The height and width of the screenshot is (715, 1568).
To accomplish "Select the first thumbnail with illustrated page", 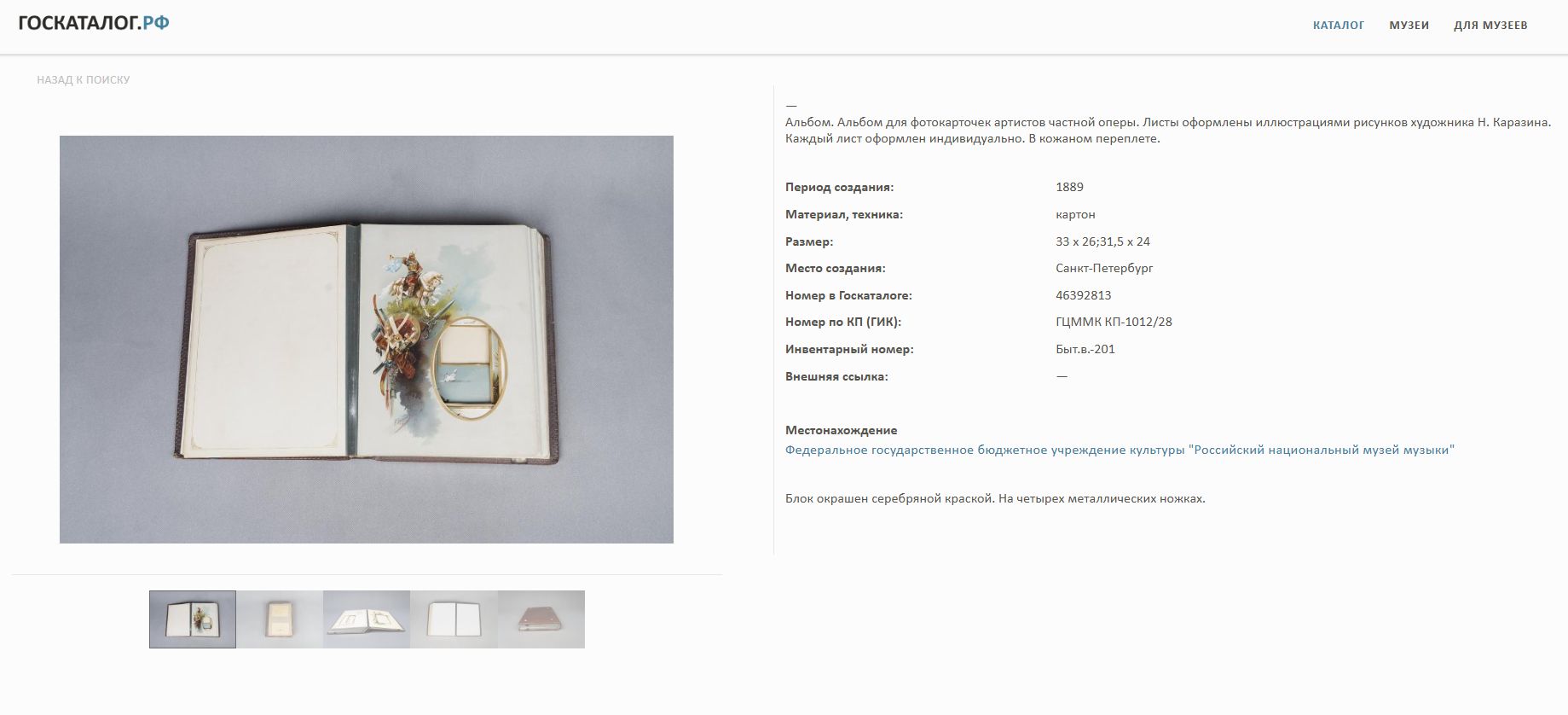I will coord(193,619).
